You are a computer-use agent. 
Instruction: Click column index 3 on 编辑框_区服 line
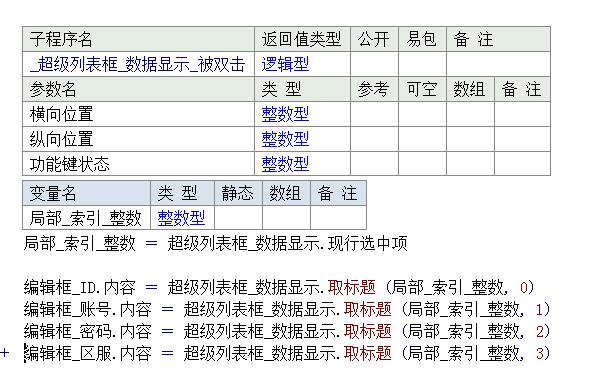pyautogui.click(x=540, y=353)
